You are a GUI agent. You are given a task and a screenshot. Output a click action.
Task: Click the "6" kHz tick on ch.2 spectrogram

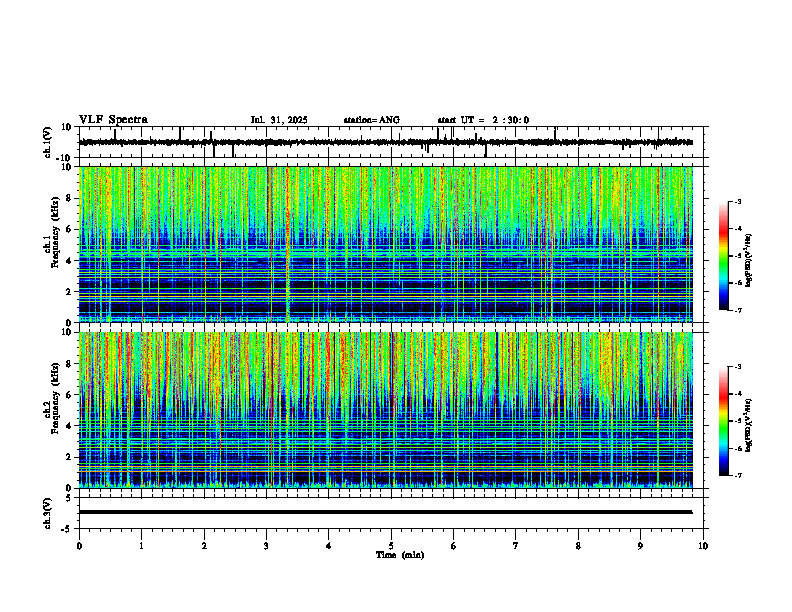69,395
